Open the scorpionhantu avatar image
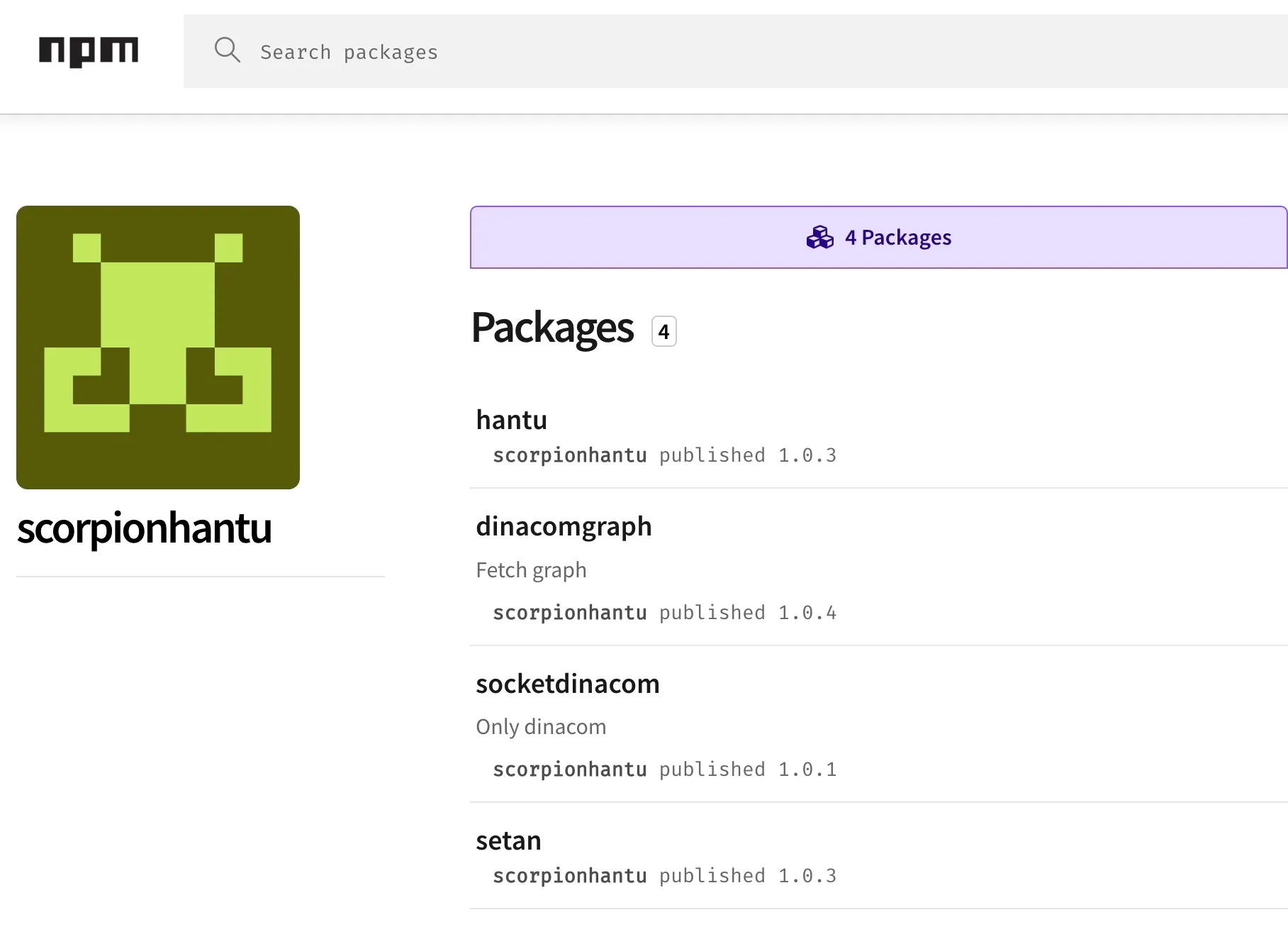This screenshot has width=1288, height=939. click(x=158, y=348)
